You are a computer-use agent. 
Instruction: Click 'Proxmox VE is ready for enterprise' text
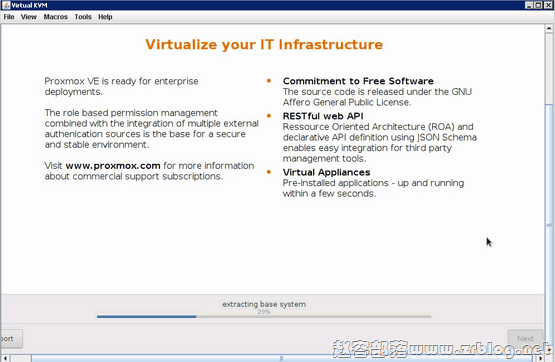[x=121, y=81]
